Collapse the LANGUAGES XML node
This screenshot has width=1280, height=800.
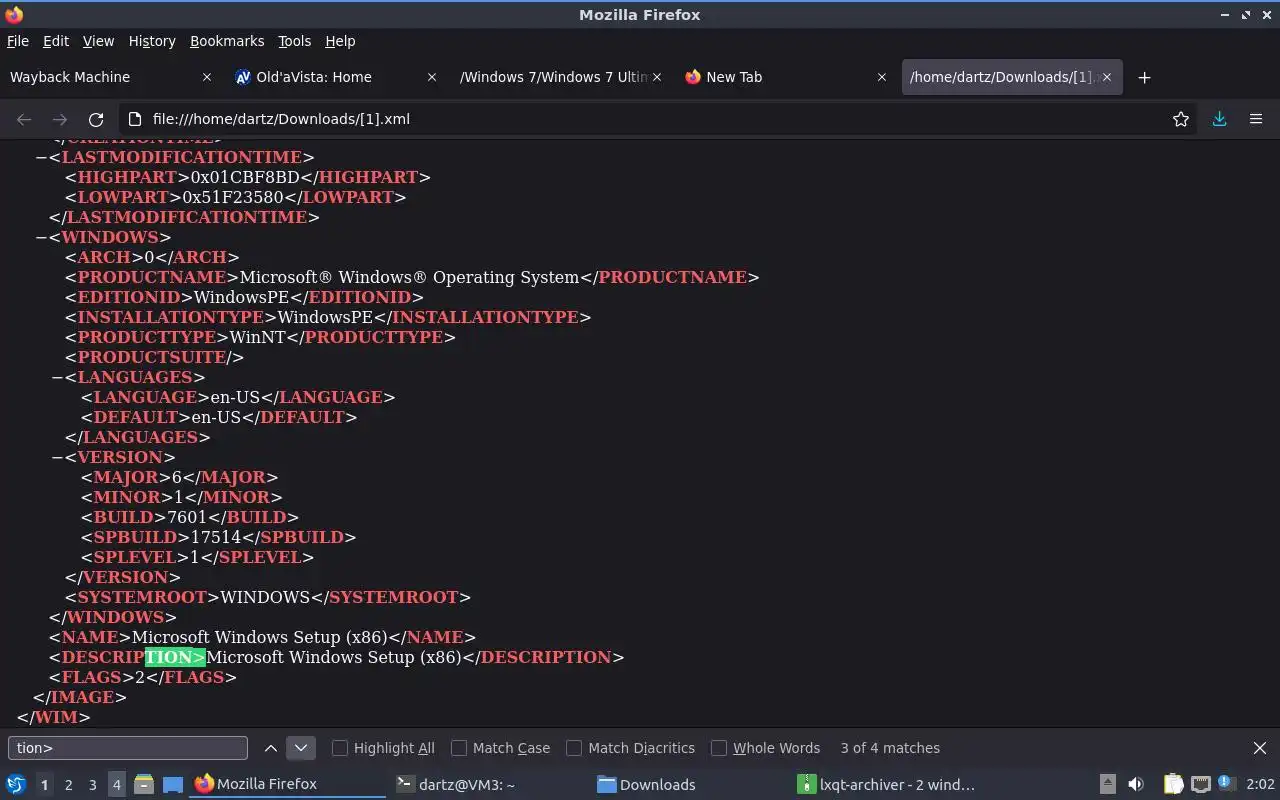(x=57, y=377)
